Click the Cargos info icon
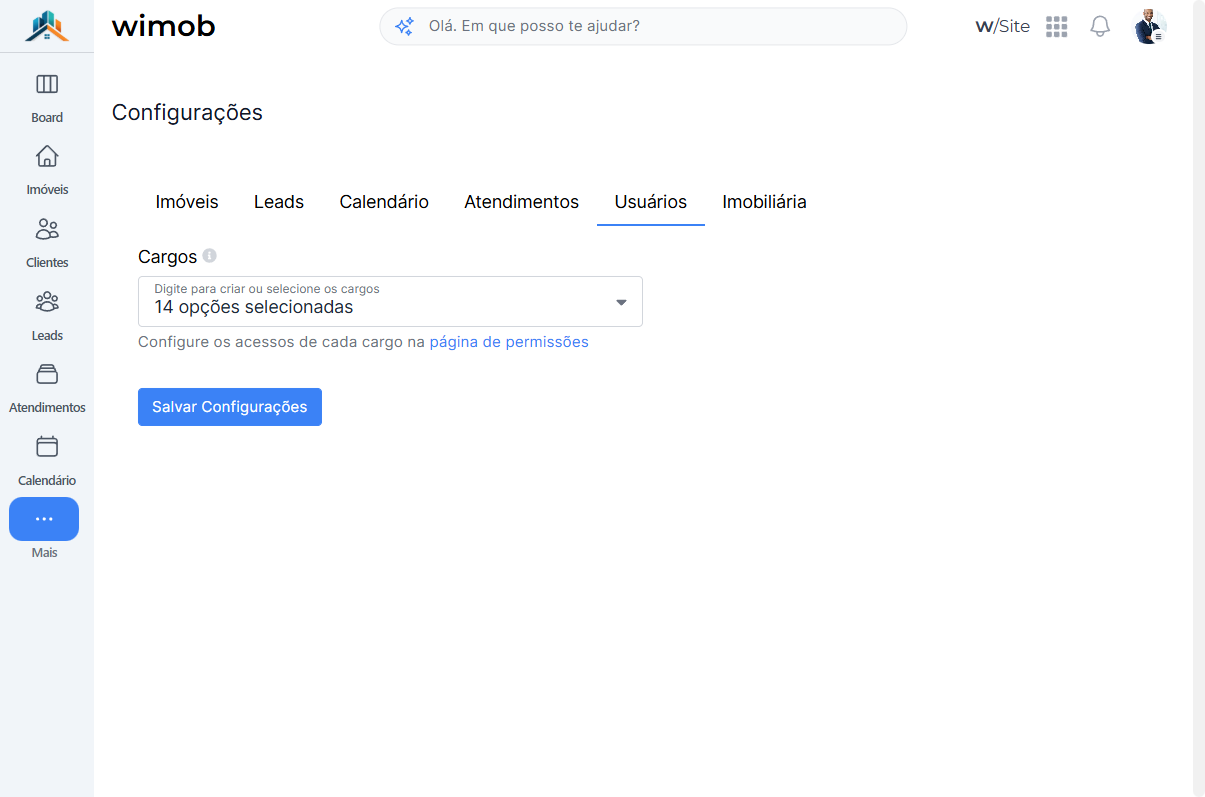 pyautogui.click(x=210, y=256)
